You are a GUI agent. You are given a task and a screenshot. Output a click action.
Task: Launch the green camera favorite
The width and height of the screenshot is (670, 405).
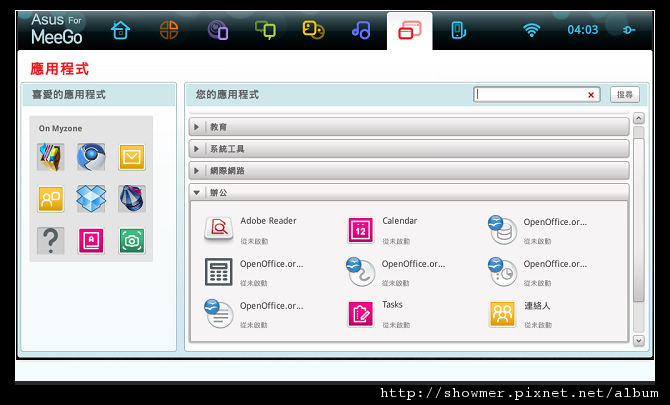tap(132, 241)
